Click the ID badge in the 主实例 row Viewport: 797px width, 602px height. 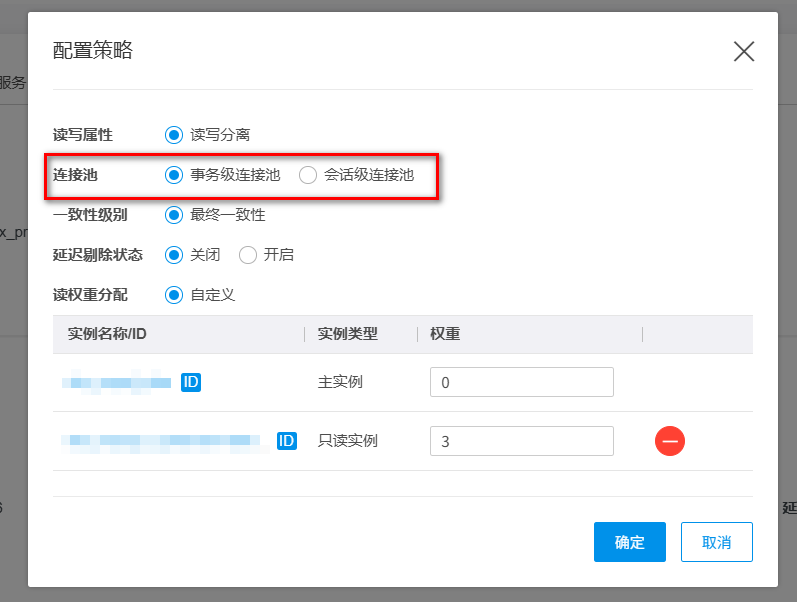pyautogui.click(x=191, y=382)
